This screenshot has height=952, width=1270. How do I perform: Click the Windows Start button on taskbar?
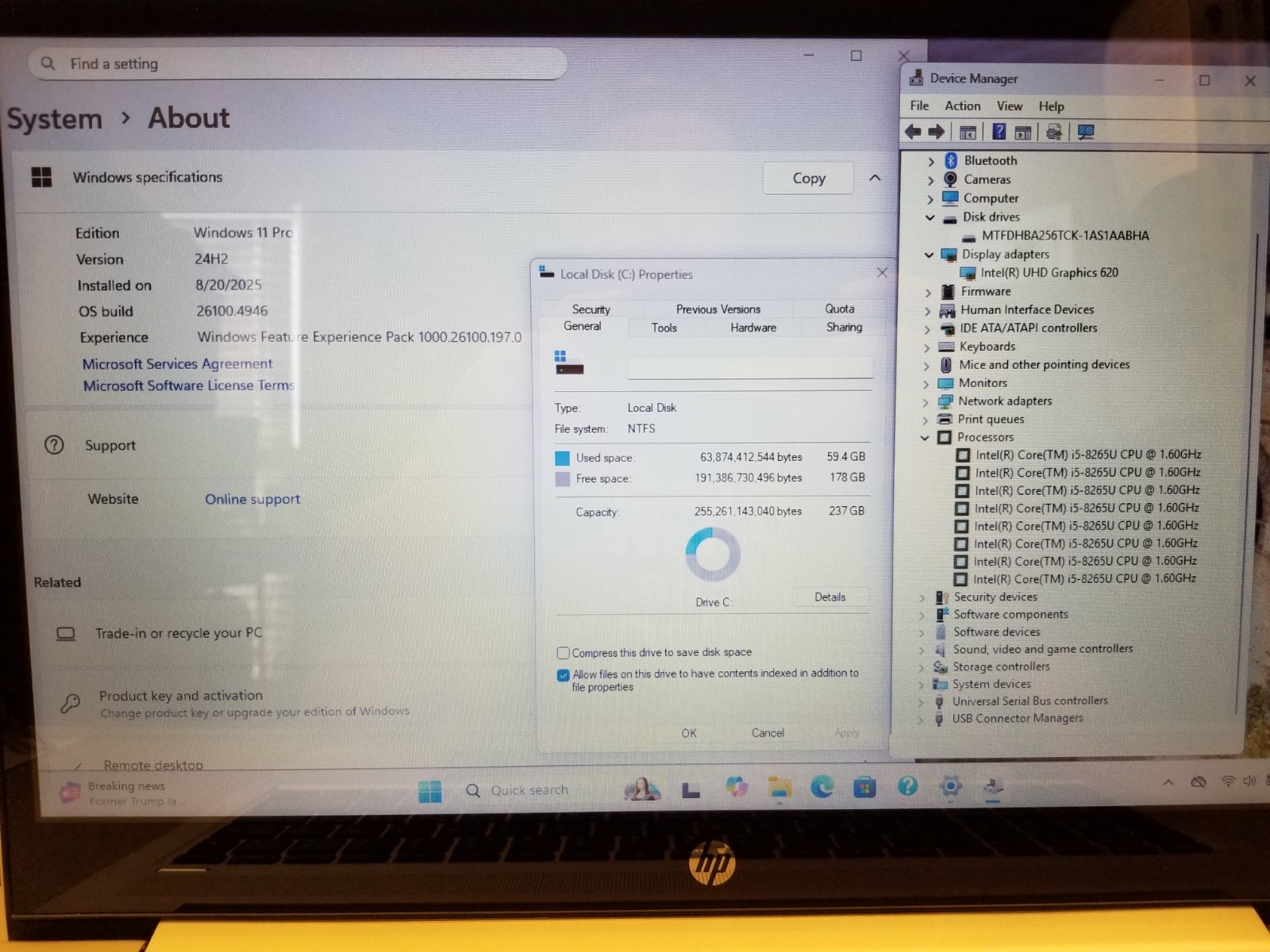point(429,791)
